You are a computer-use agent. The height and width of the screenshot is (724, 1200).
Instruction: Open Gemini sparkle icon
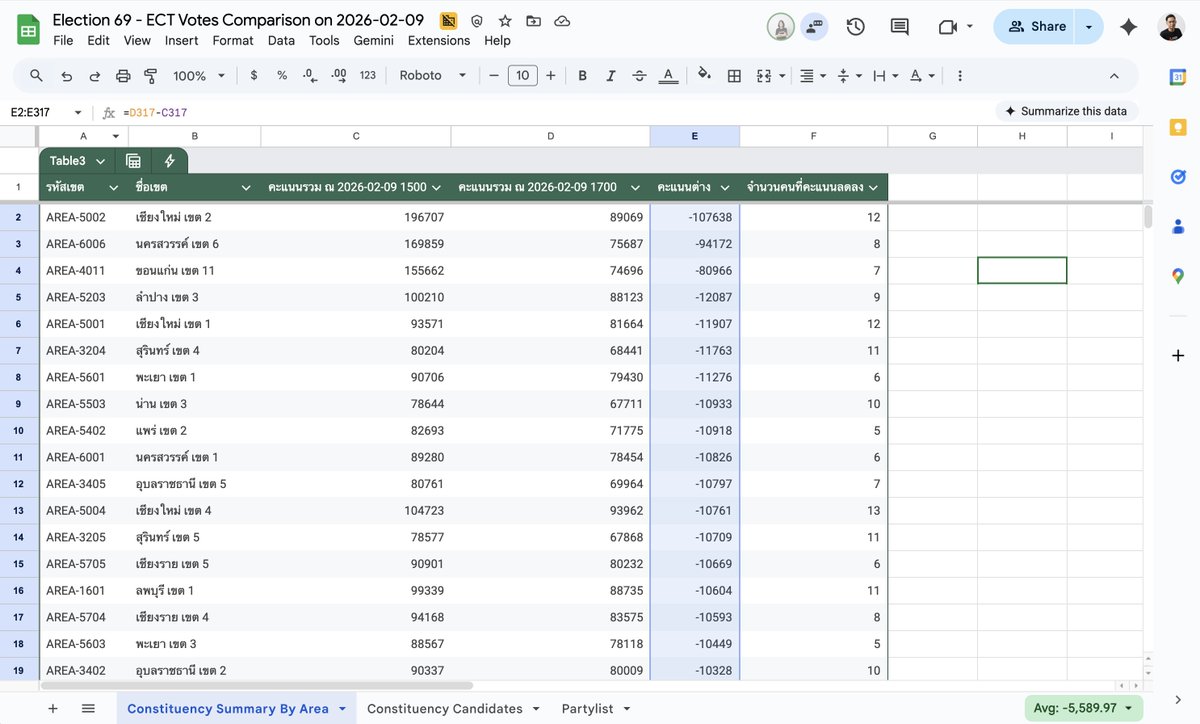coord(1129,27)
